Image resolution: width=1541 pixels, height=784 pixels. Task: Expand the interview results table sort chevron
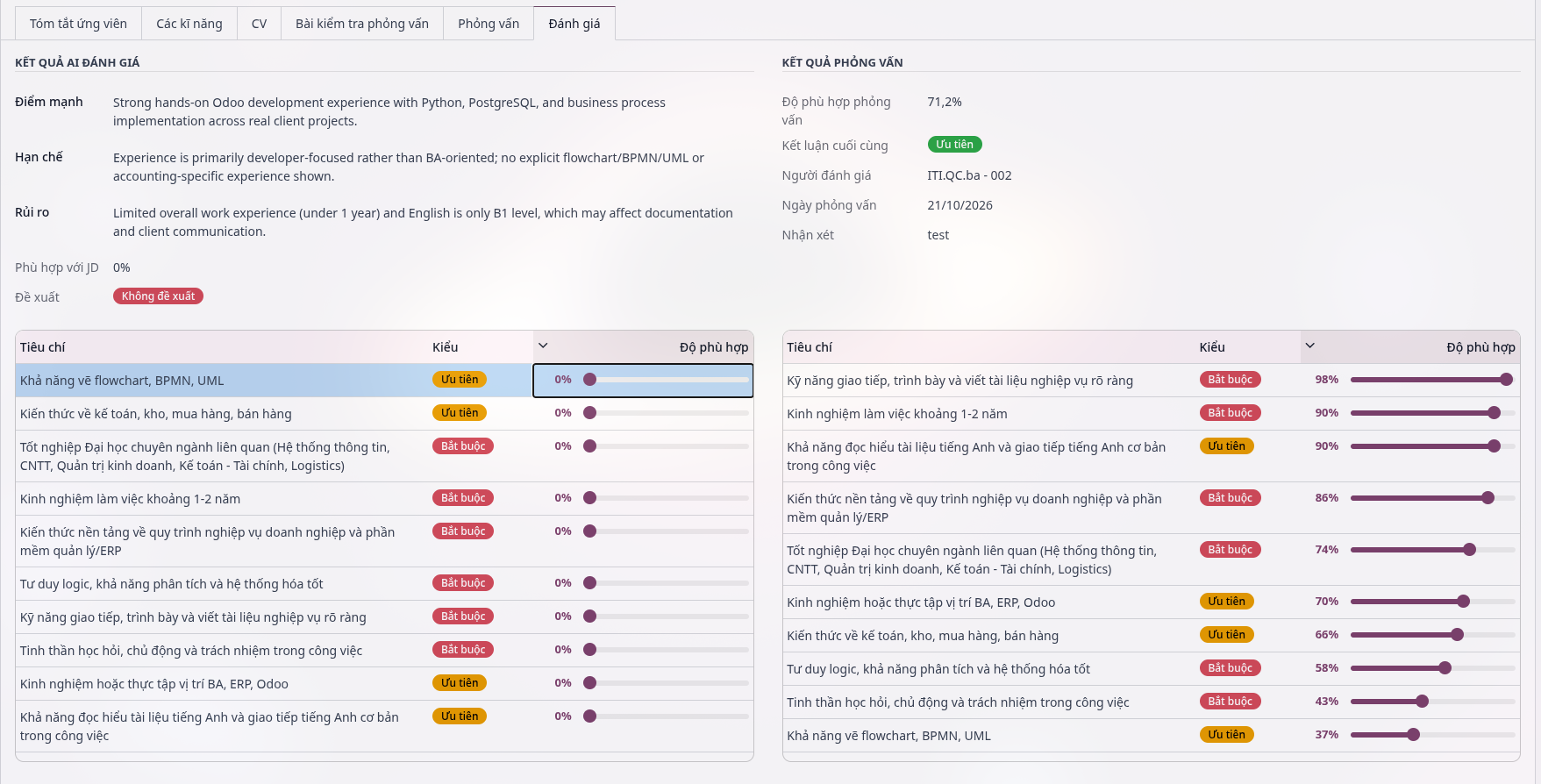pos(1309,346)
